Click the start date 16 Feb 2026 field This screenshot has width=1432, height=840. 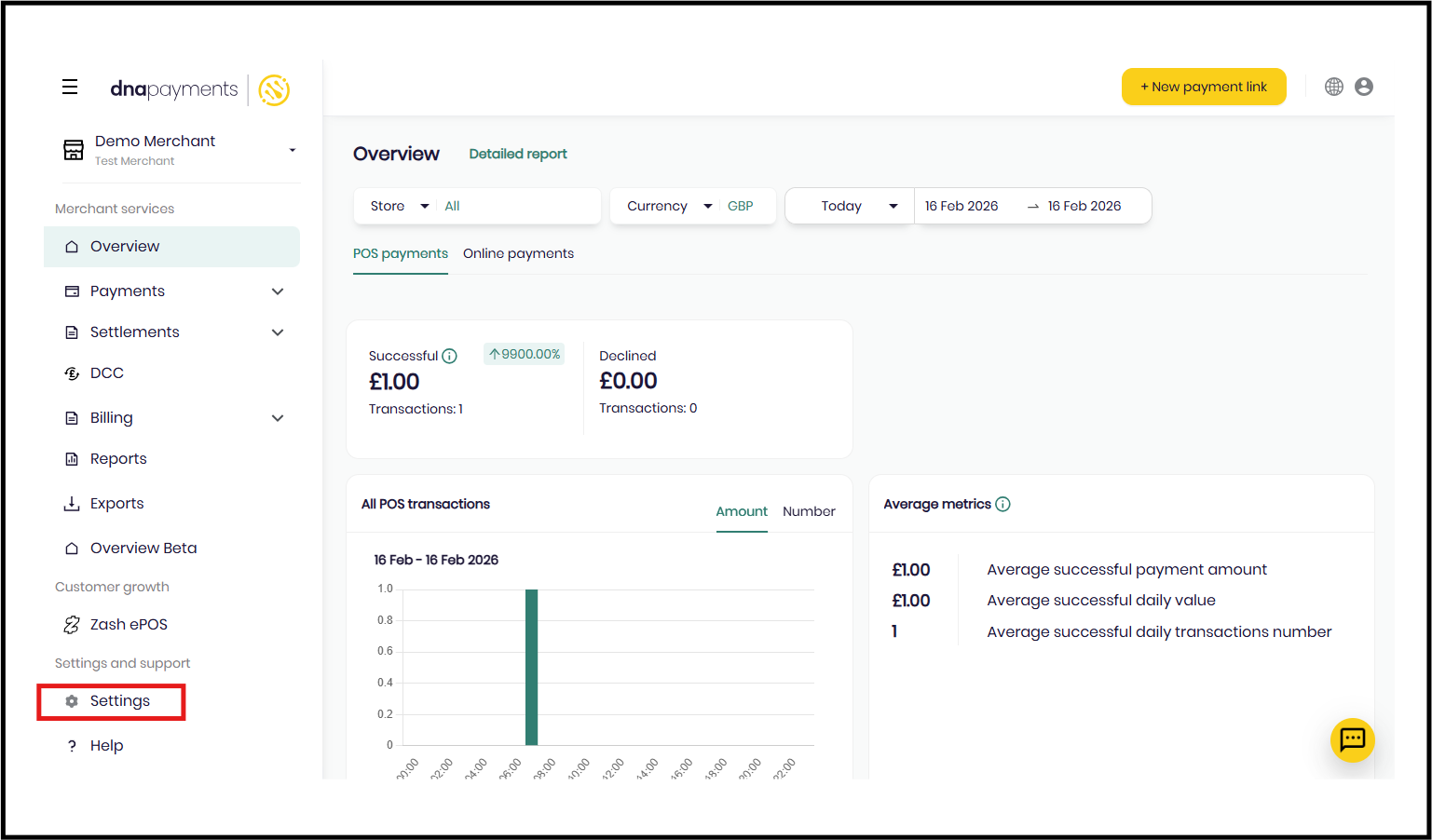[x=961, y=206]
